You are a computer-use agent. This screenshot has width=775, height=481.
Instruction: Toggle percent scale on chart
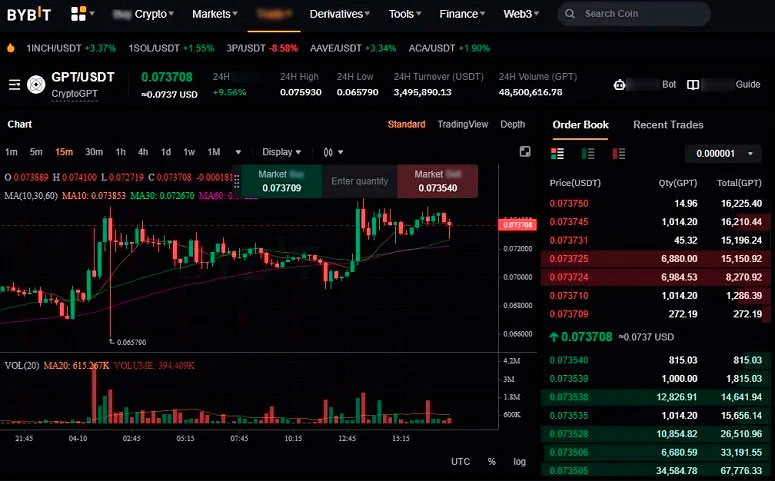click(x=491, y=461)
